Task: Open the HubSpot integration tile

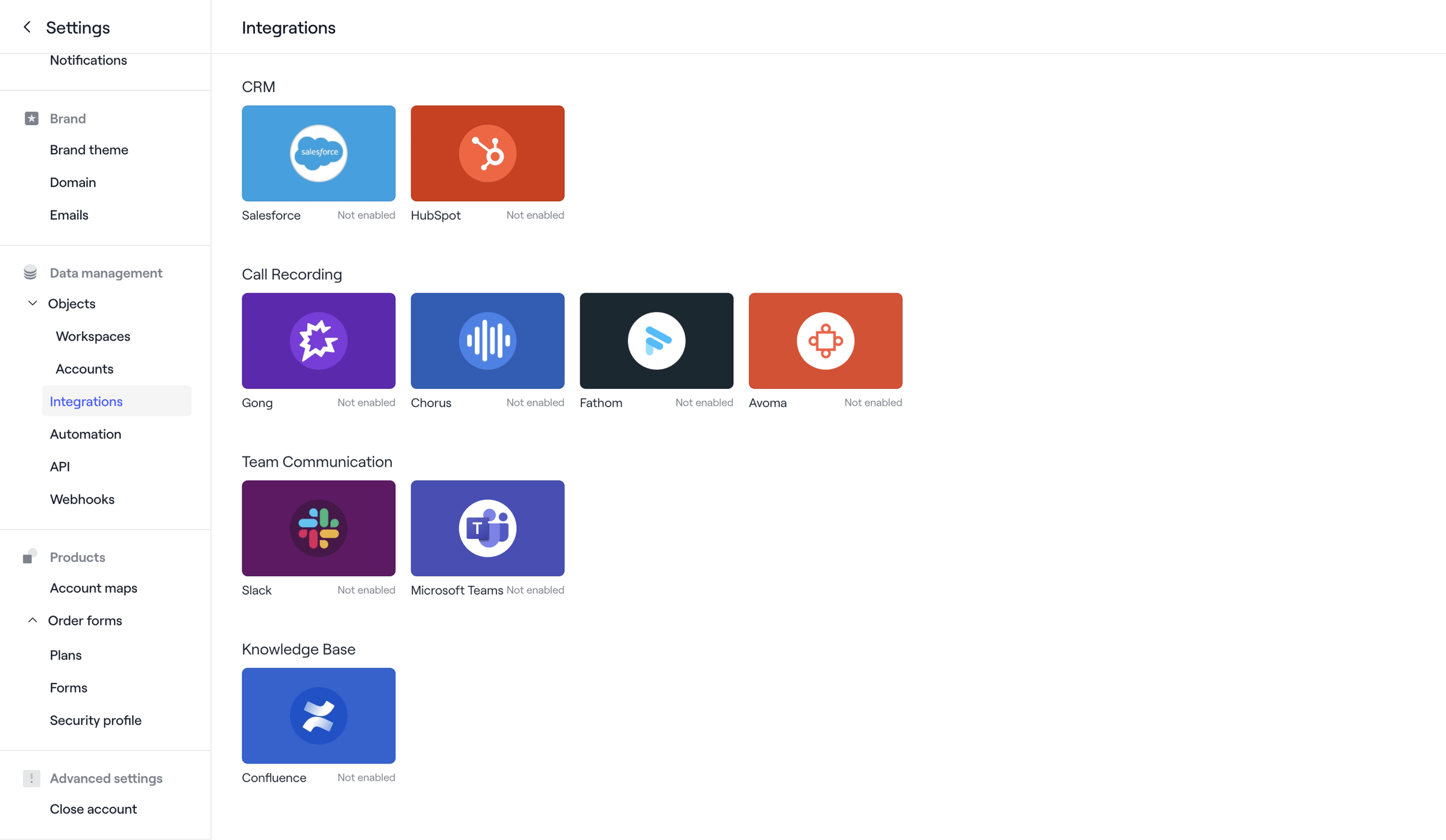Action: coord(487,154)
